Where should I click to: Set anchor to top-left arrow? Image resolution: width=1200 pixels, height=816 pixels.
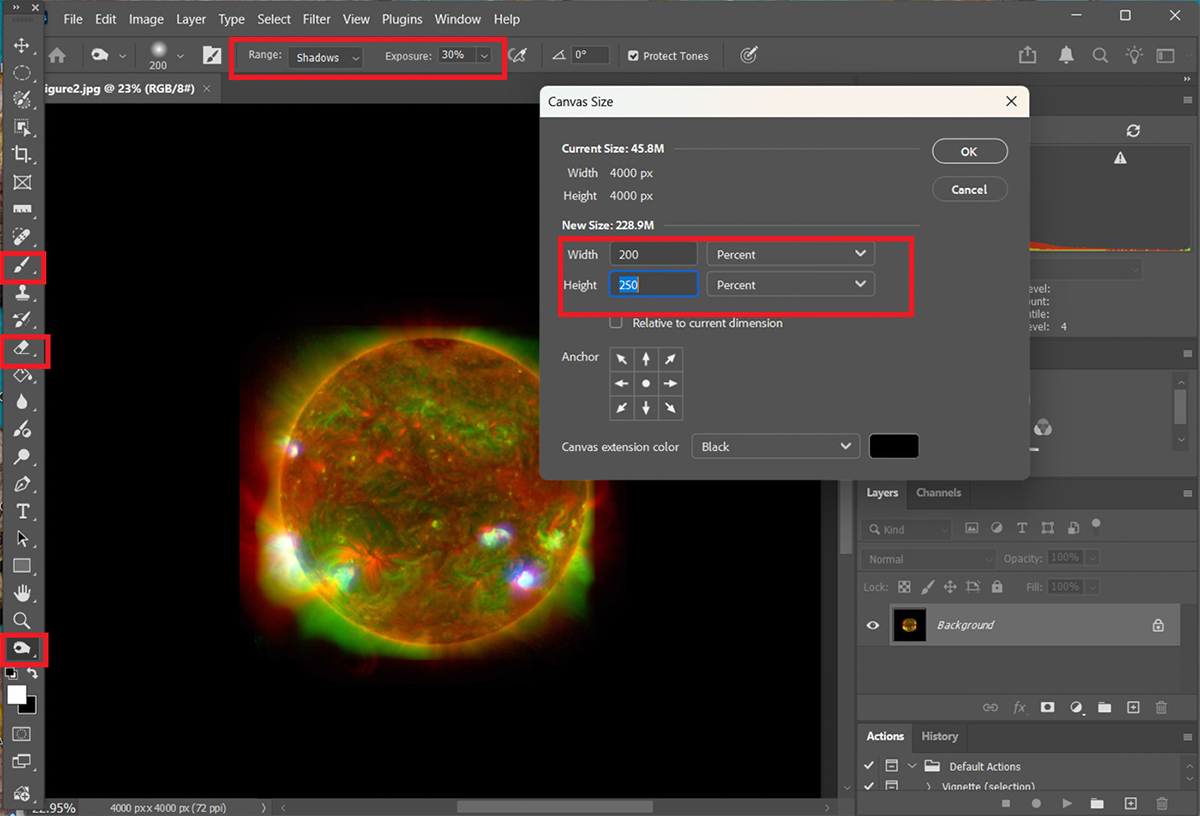(622, 359)
